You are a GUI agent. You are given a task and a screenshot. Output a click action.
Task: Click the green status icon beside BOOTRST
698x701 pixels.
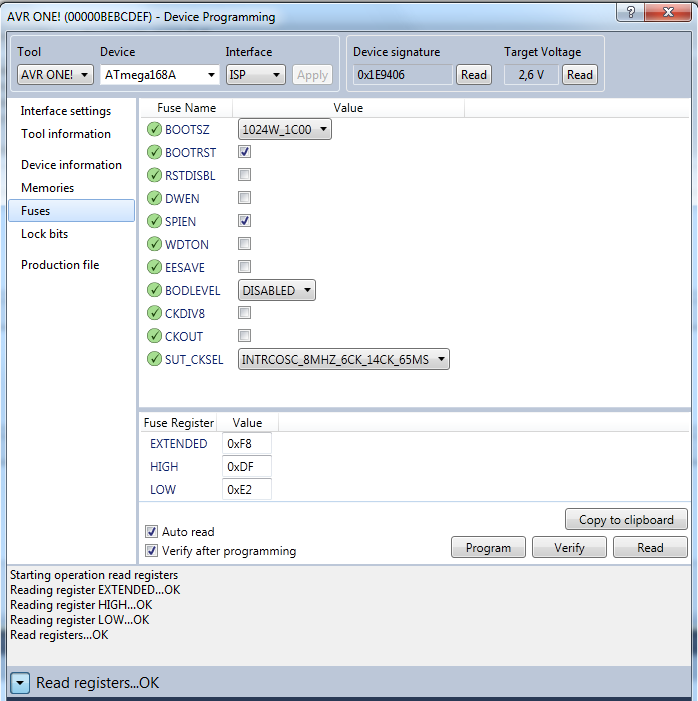coord(154,152)
